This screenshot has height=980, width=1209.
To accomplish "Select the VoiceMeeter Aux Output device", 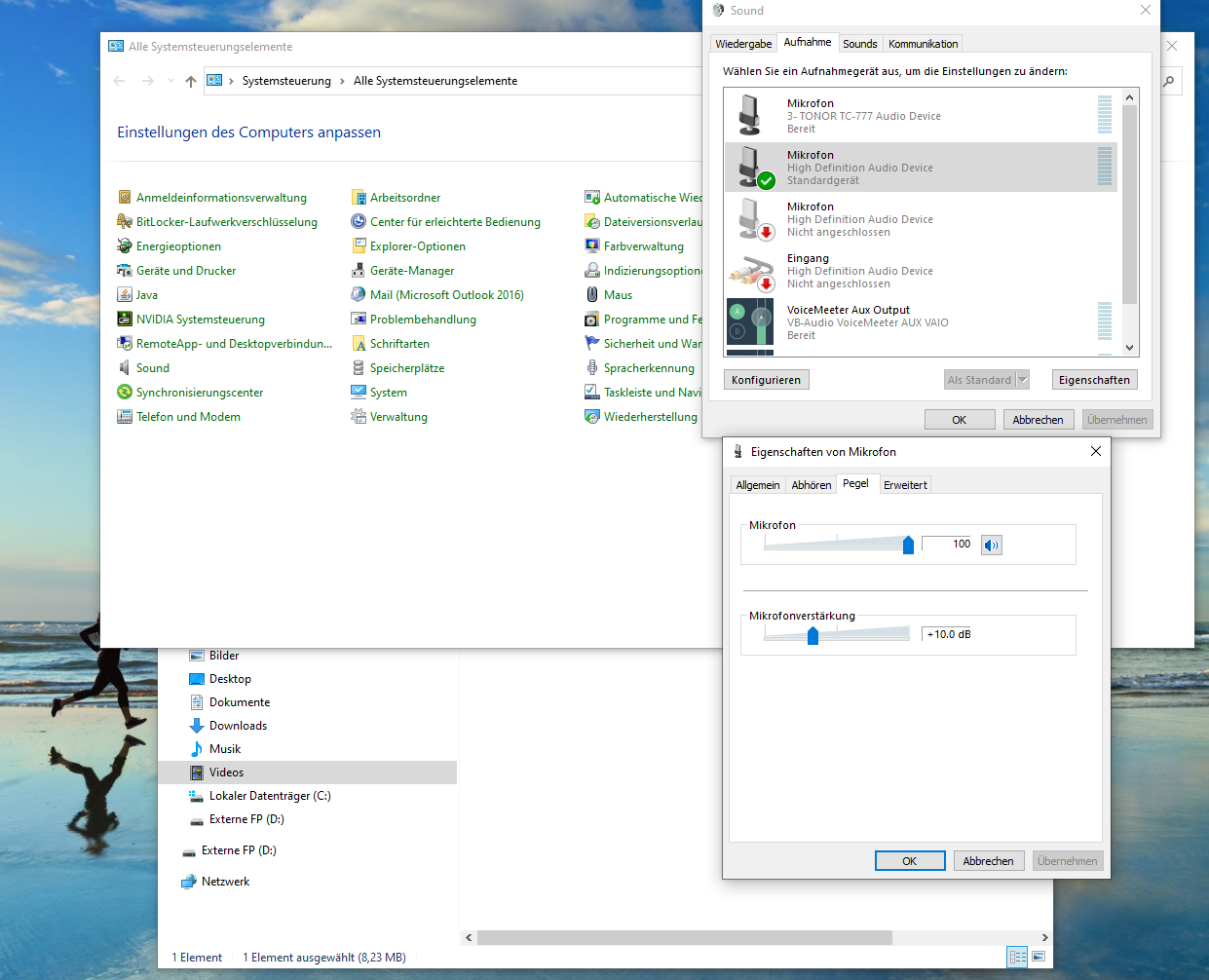I will tap(921, 322).
